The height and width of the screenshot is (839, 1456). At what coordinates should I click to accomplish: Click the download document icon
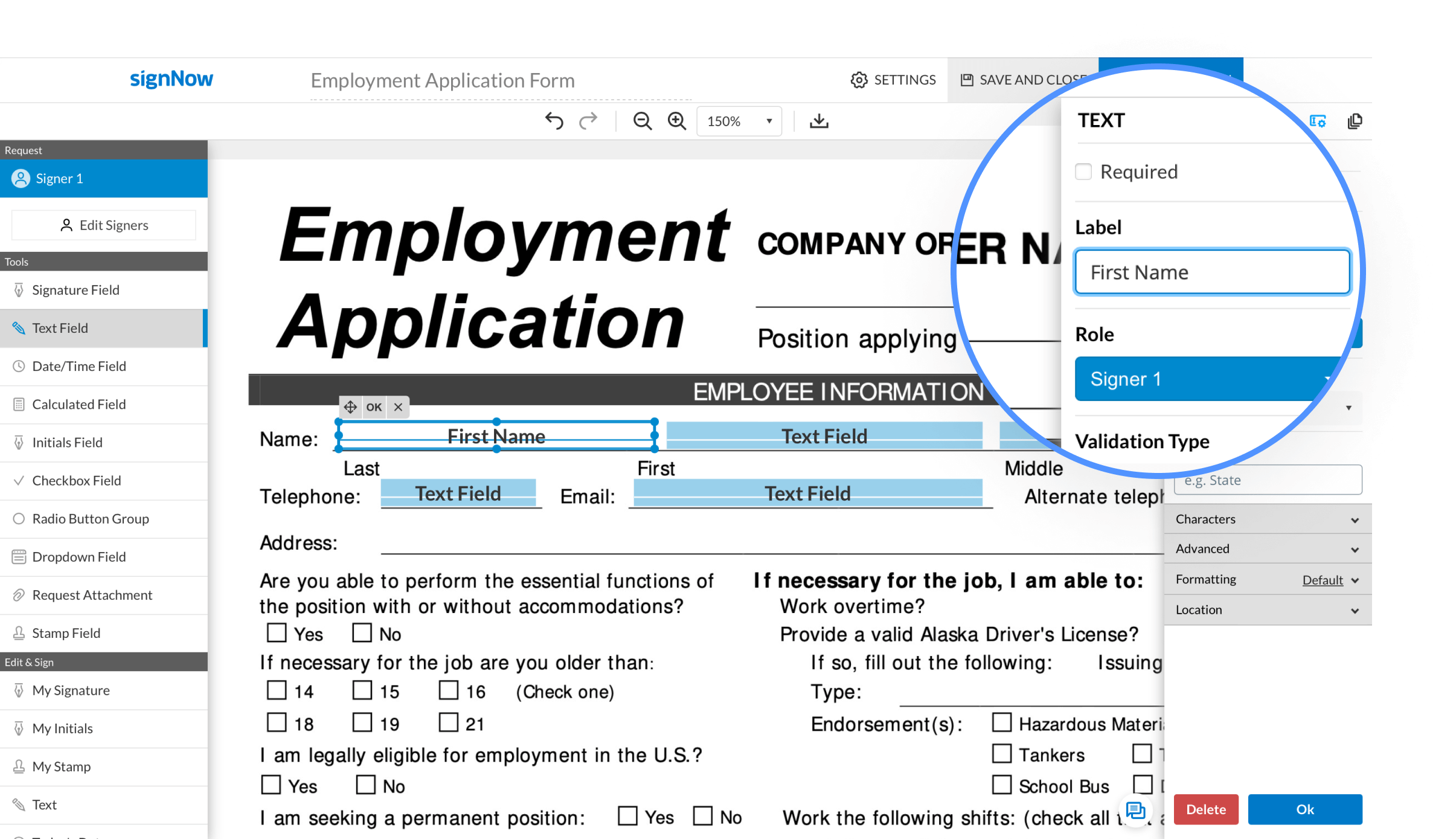coord(819,121)
